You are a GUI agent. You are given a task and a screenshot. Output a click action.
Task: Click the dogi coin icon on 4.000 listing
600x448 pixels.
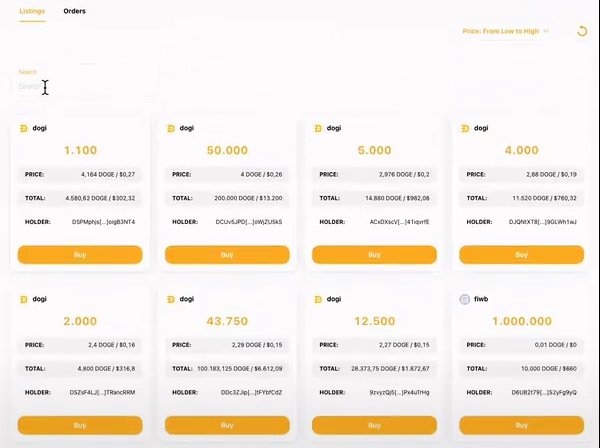tap(465, 129)
